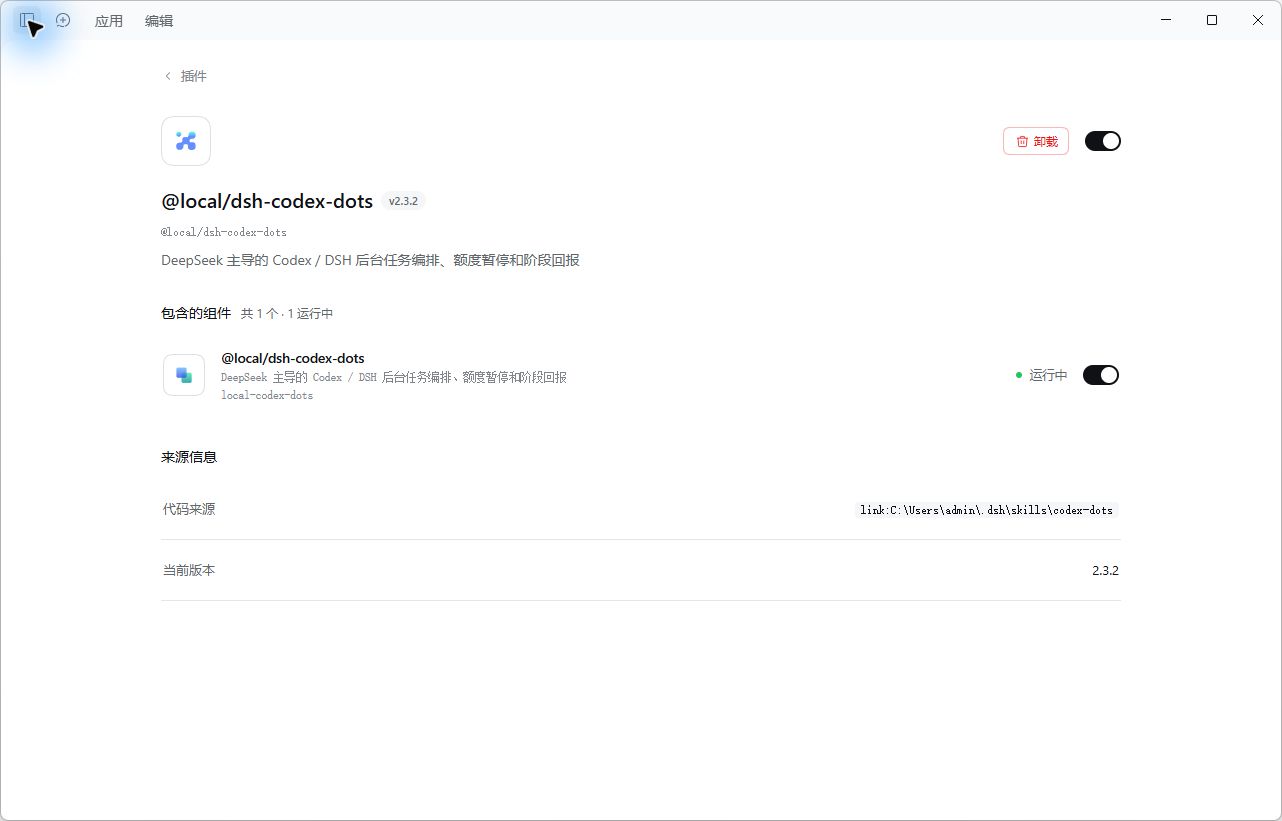
Task: Maximize the window
Action: [1212, 20]
